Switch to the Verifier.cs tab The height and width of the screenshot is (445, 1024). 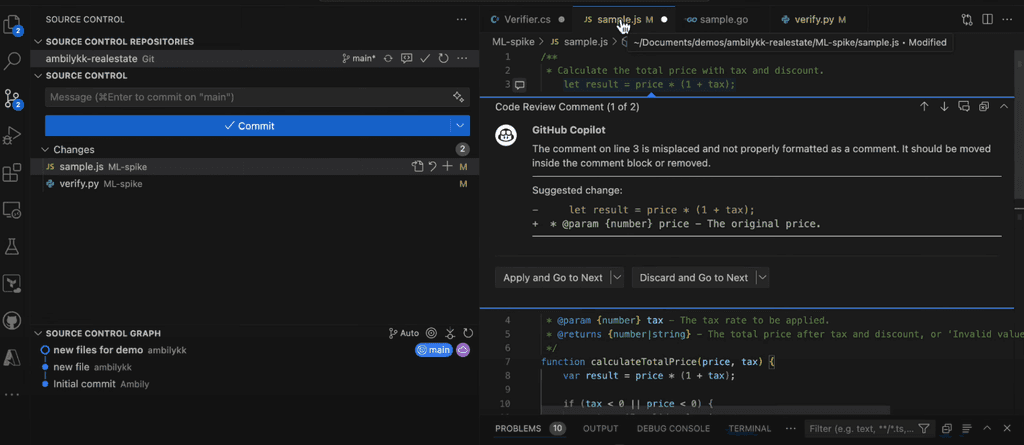point(528,20)
